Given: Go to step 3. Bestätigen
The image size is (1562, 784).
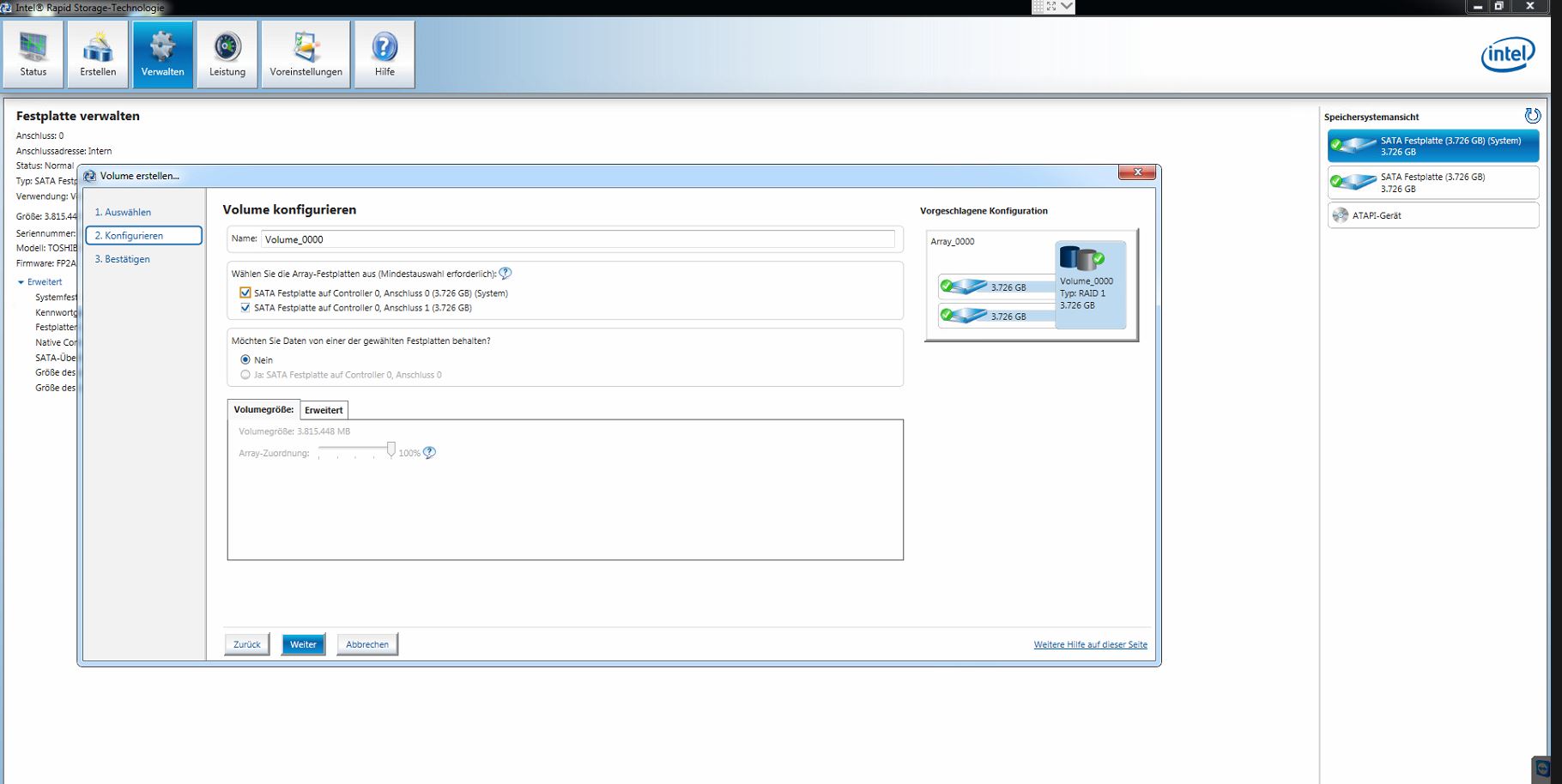Looking at the screenshot, I should (123, 259).
